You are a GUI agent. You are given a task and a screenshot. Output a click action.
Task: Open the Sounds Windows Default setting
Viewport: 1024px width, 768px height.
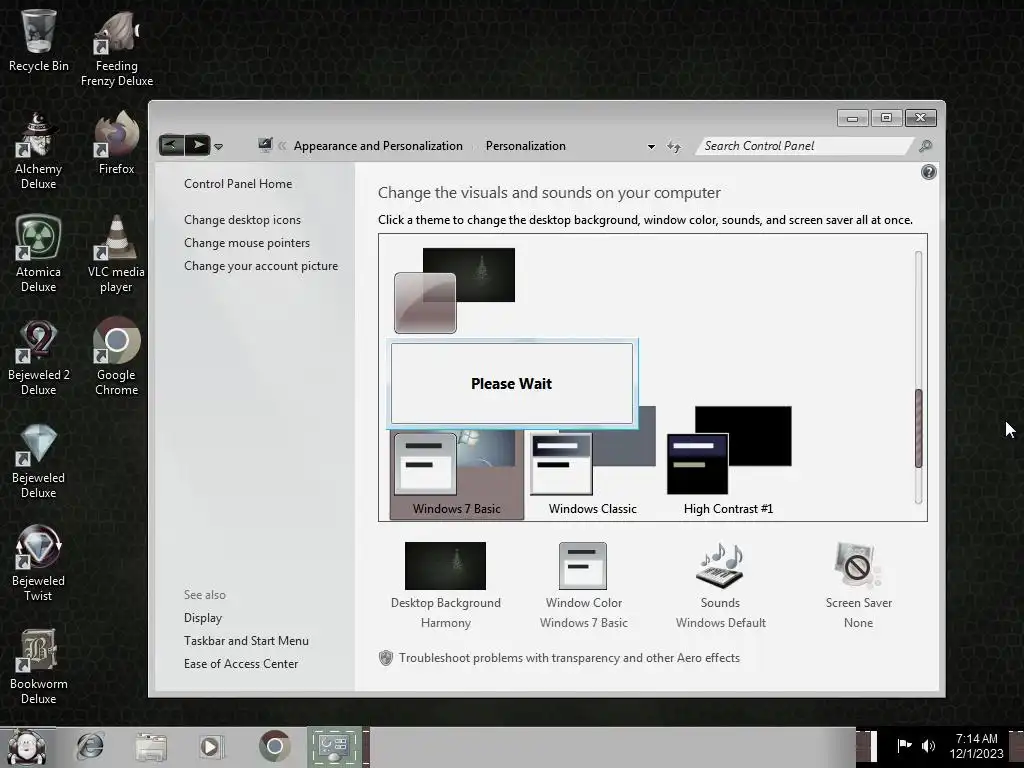click(720, 586)
